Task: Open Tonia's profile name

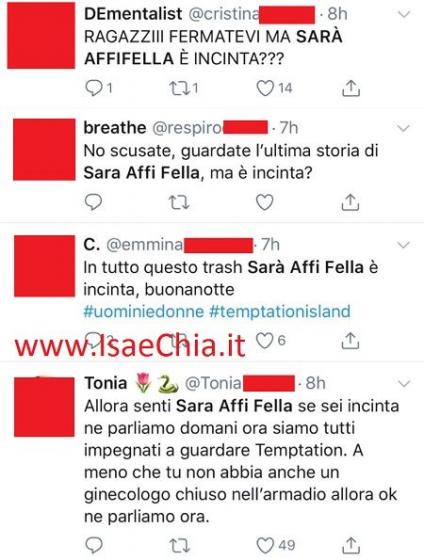Action: (106, 383)
